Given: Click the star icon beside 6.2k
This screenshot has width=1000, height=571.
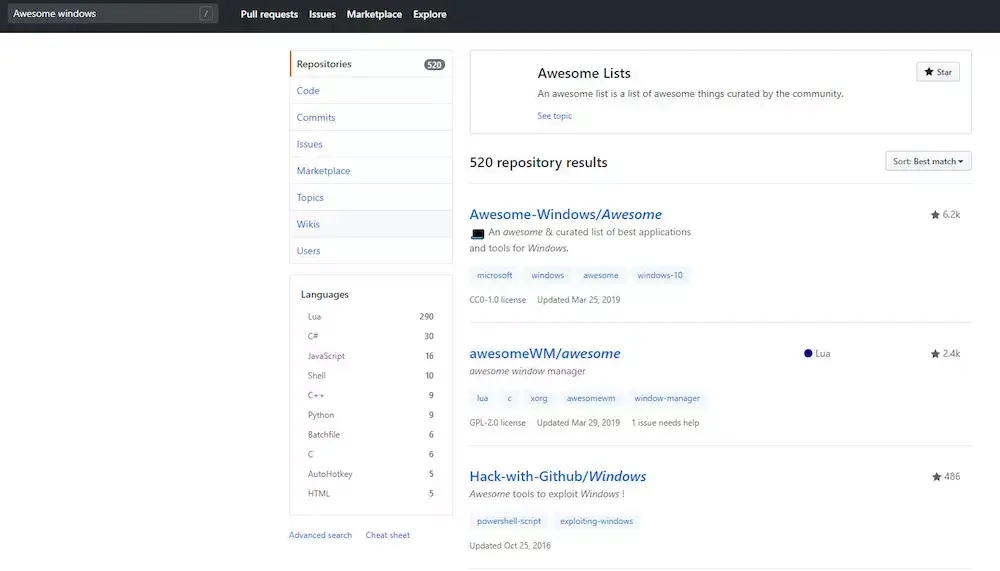Looking at the screenshot, I should pyautogui.click(x=935, y=215).
